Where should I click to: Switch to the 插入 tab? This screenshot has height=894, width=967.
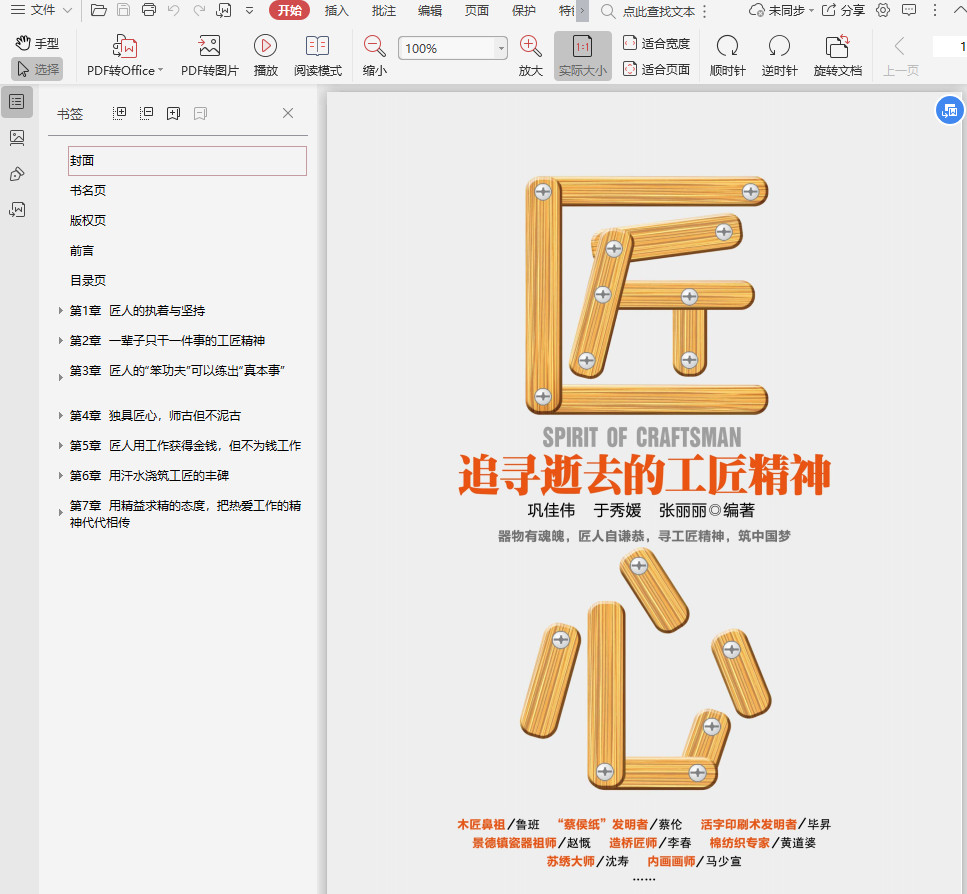click(x=336, y=10)
